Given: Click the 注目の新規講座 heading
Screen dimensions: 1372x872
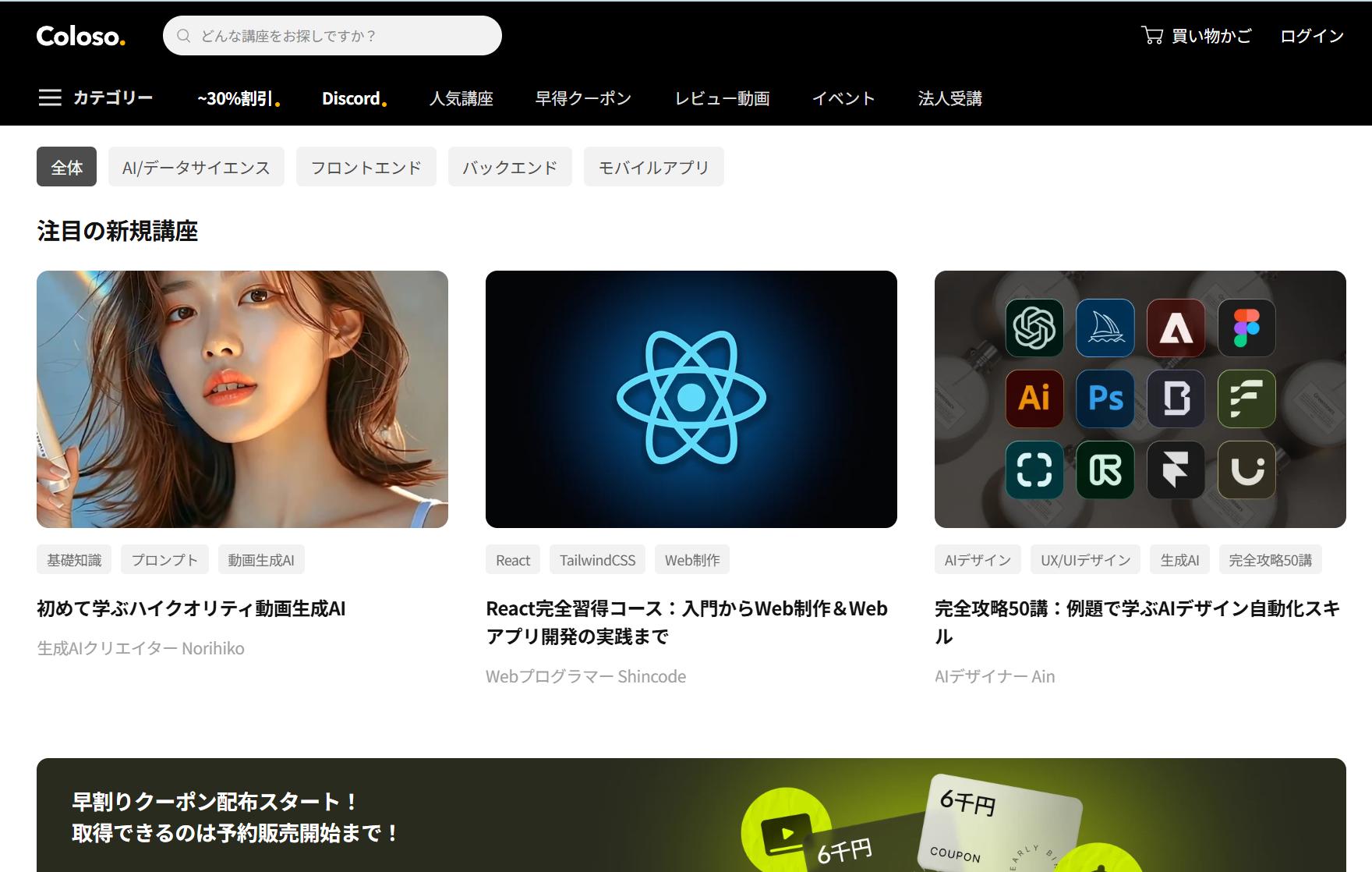Looking at the screenshot, I should (x=117, y=231).
